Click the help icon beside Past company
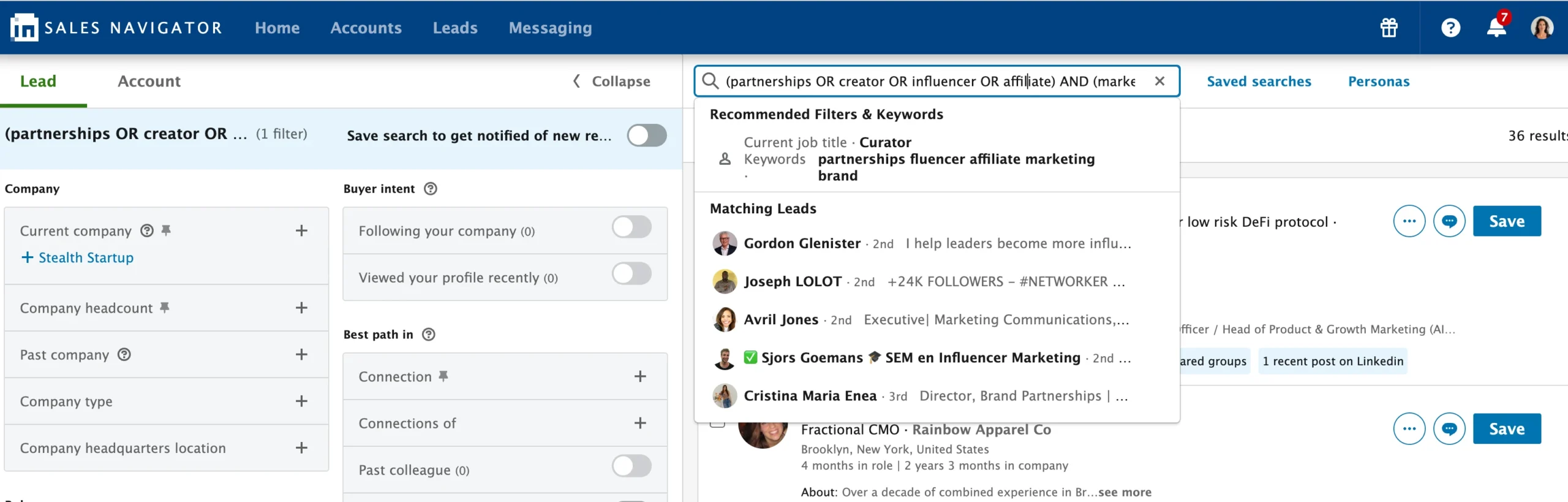The image size is (1568, 502). 124,354
